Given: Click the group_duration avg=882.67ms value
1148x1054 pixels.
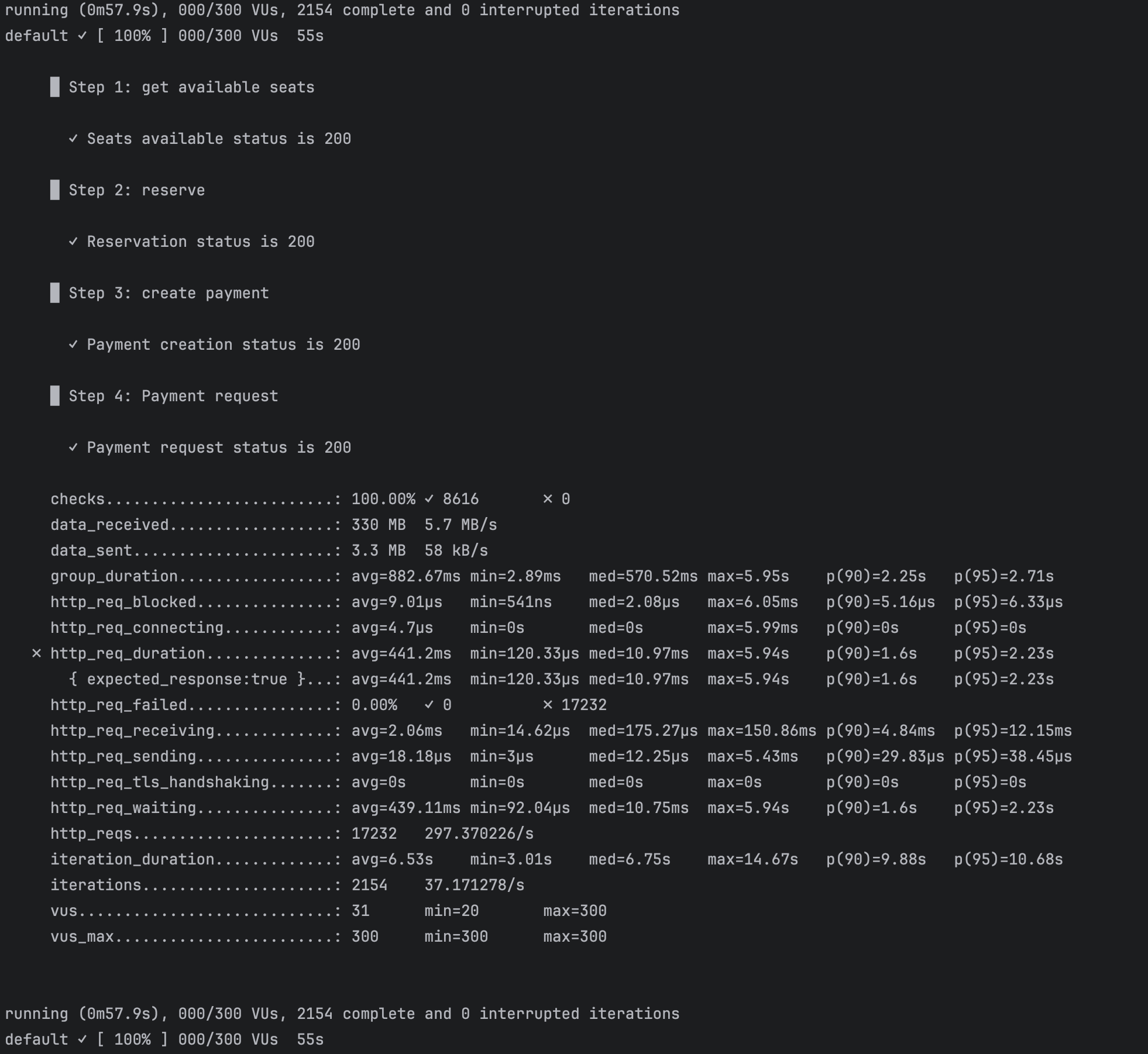Looking at the screenshot, I should click(405, 576).
